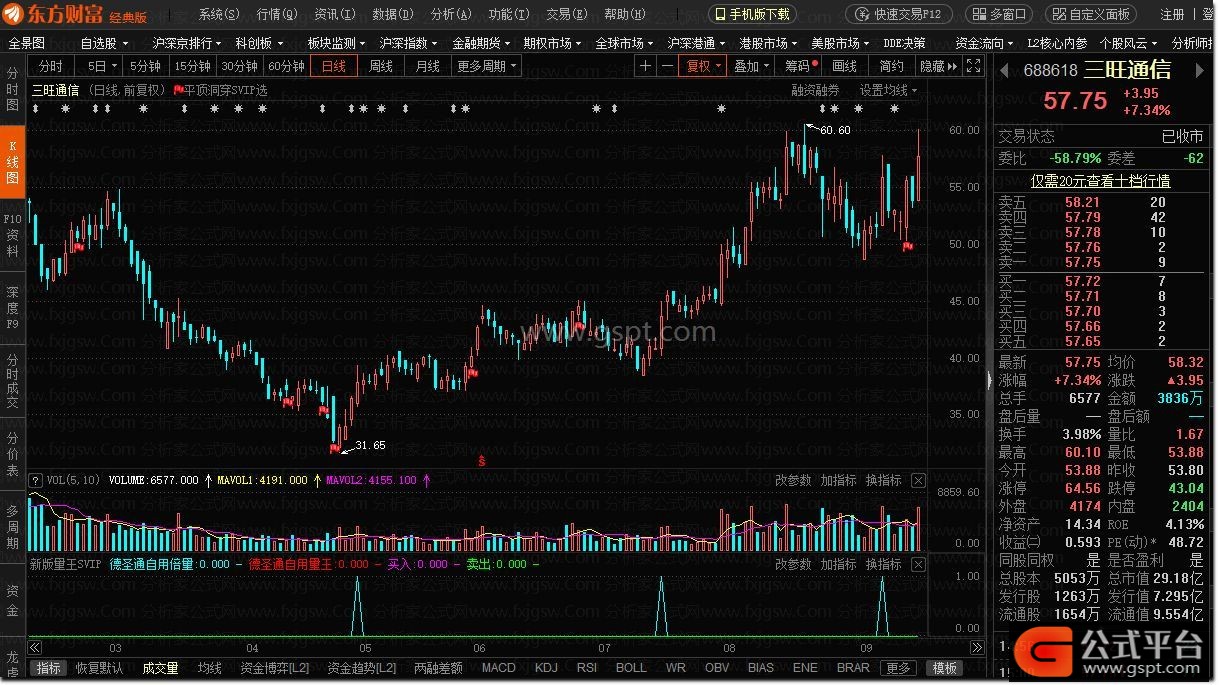Open 分时图 sidebar view
Viewport: 1219px width, 685px height.
coord(12,90)
